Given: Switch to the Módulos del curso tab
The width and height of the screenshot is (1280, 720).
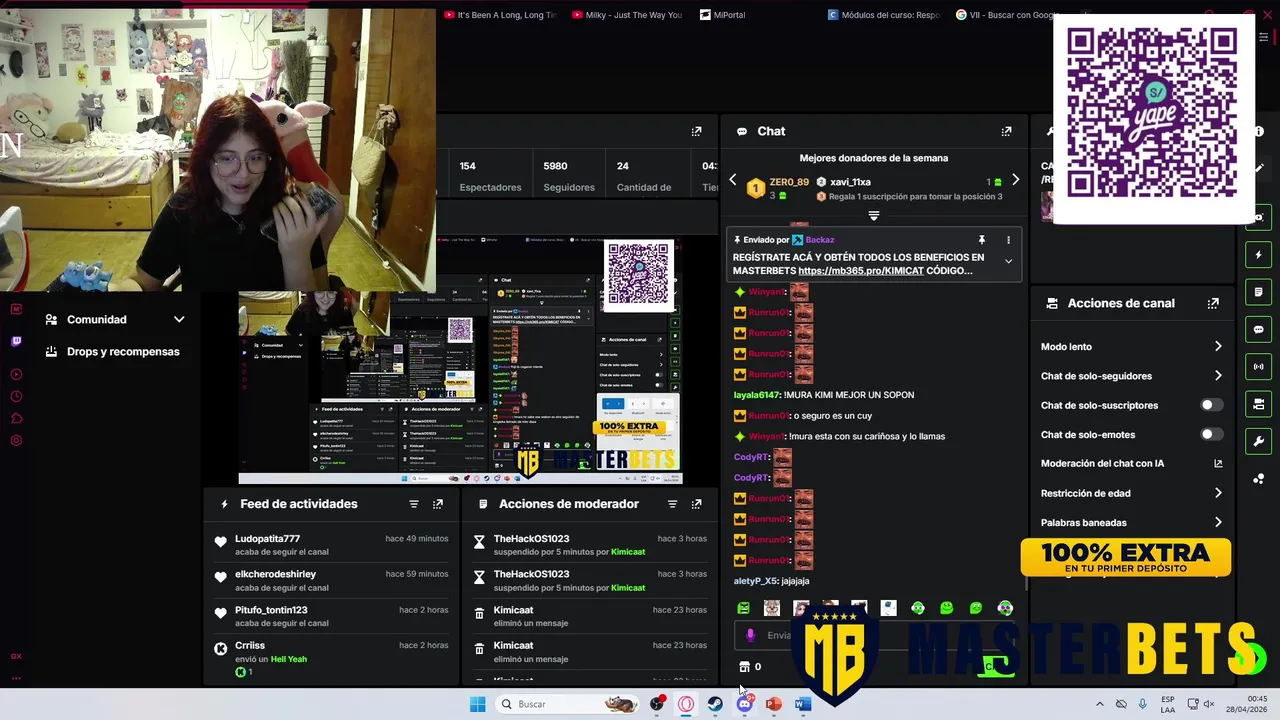Looking at the screenshot, I should click(884, 15).
